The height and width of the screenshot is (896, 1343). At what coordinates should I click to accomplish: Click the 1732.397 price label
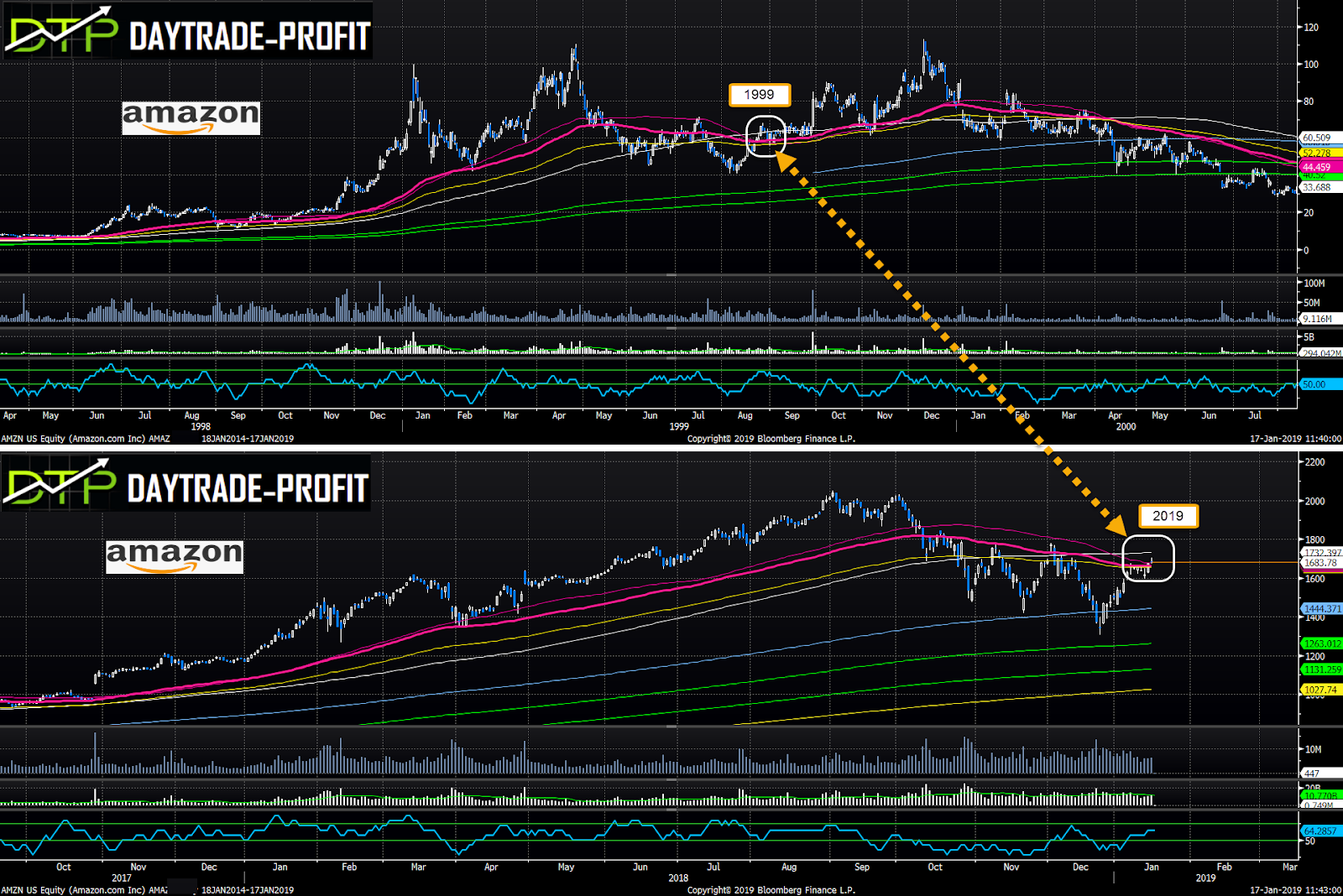tap(1322, 553)
